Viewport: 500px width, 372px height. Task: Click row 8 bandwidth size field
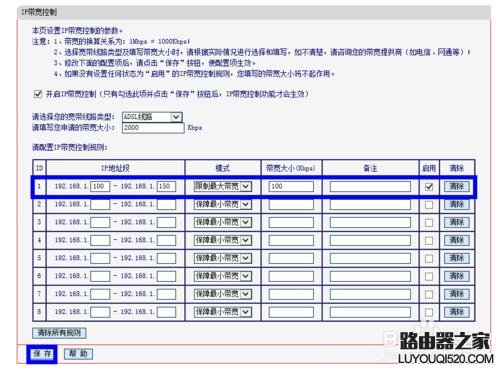[x=291, y=312]
